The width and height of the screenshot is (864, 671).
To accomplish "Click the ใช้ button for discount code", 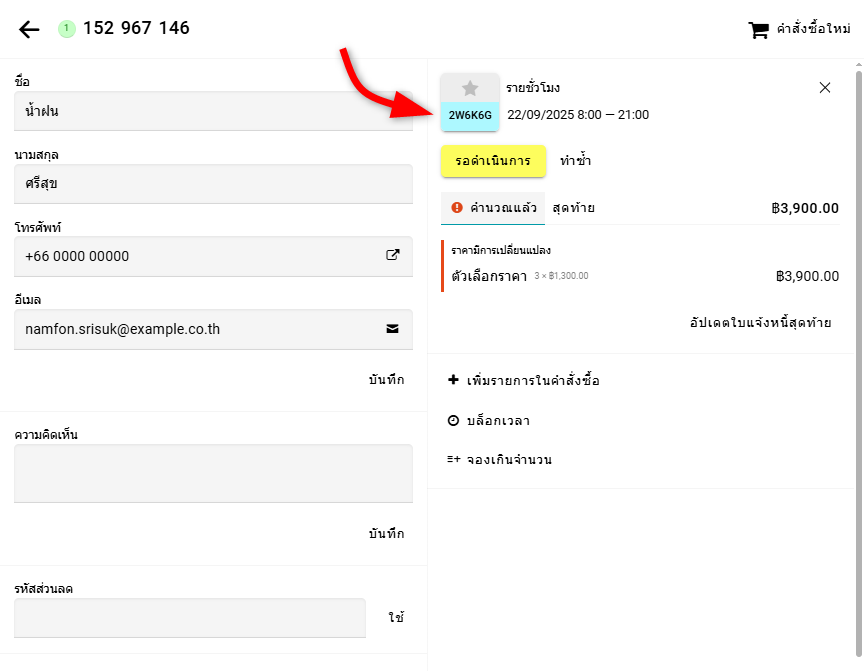I will [397, 617].
